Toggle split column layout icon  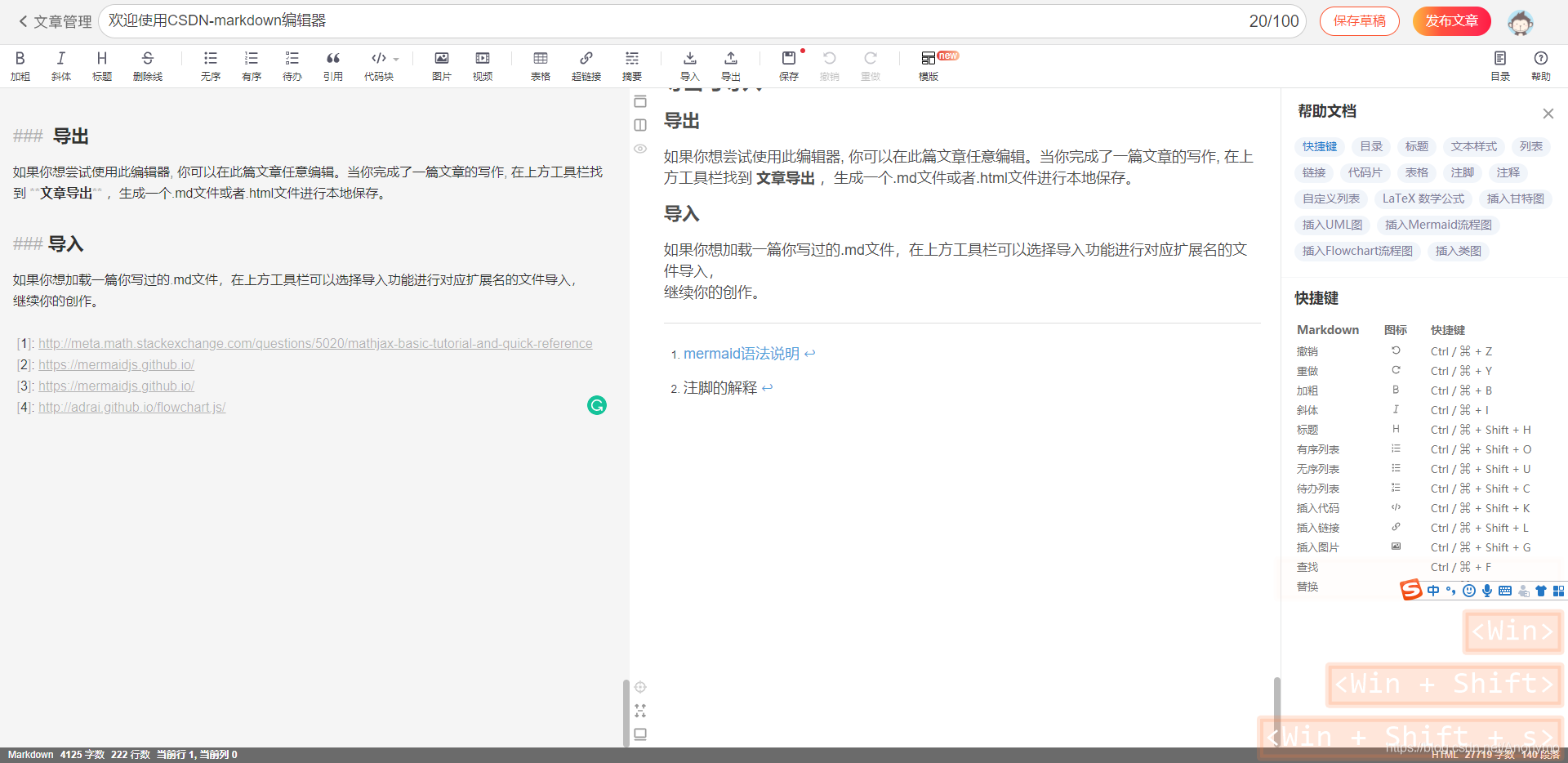click(640, 125)
